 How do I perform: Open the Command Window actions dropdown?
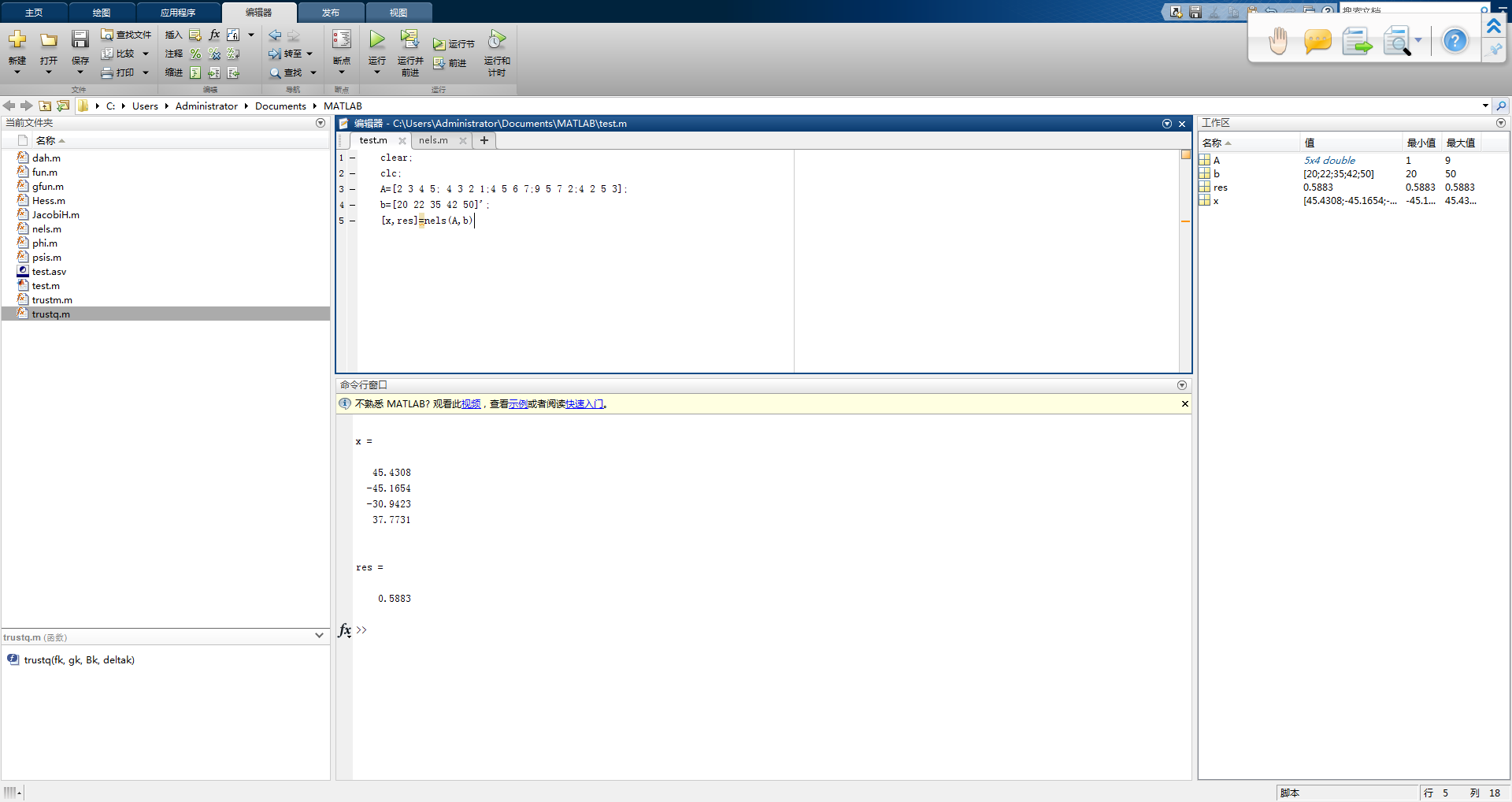[1182, 385]
